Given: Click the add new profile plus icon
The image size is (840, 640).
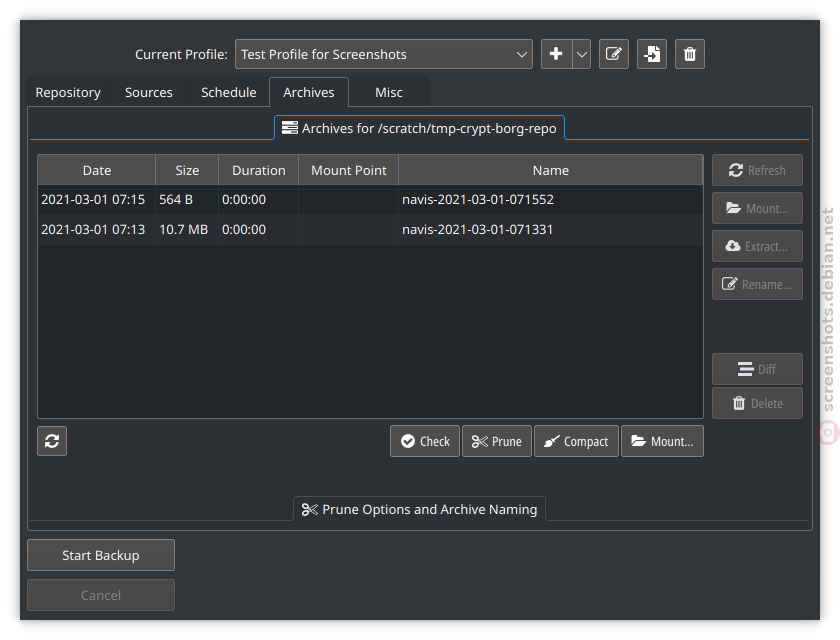Looking at the screenshot, I should [557, 54].
